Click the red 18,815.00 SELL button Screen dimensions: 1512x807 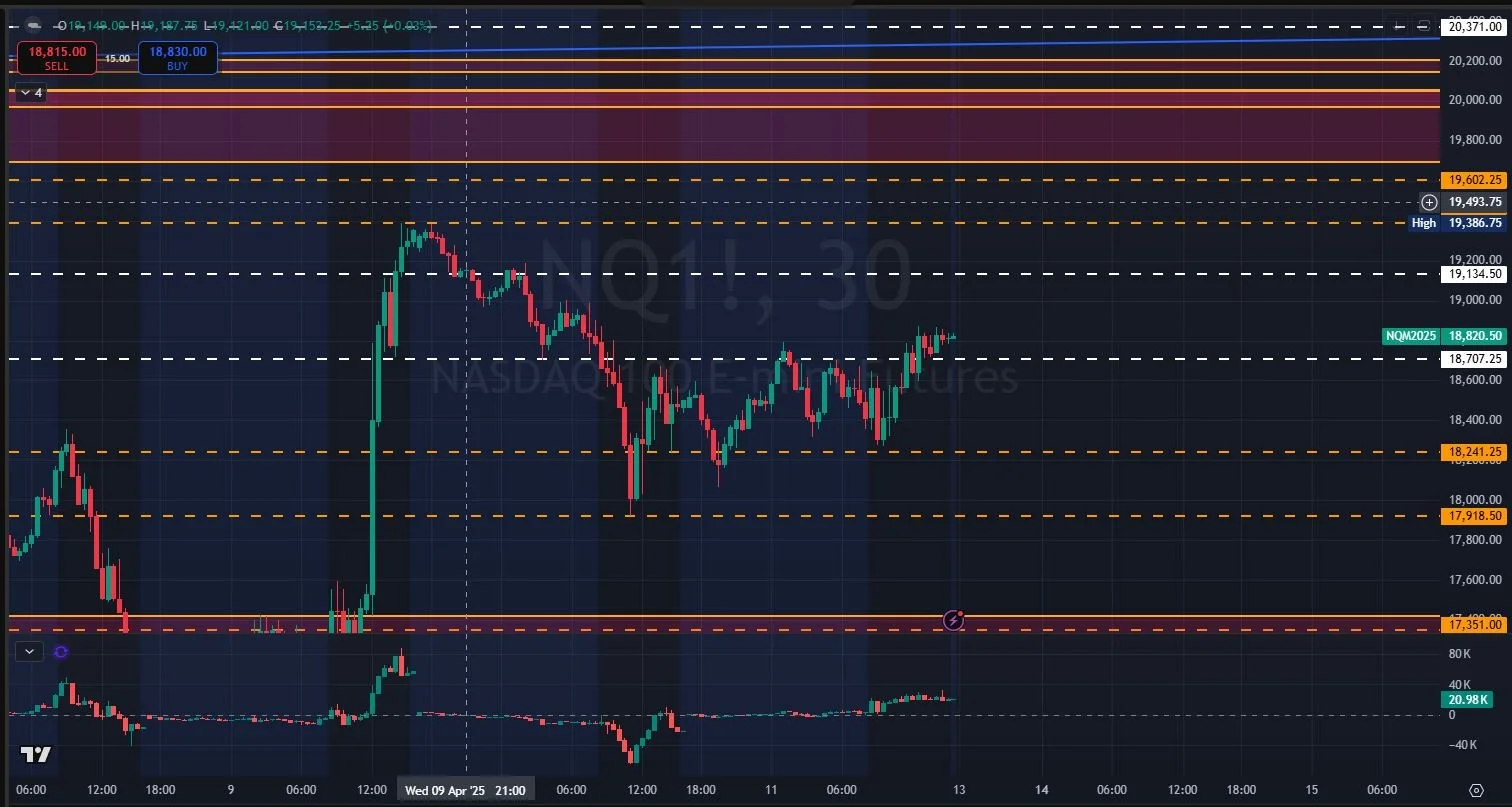(56, 58)
